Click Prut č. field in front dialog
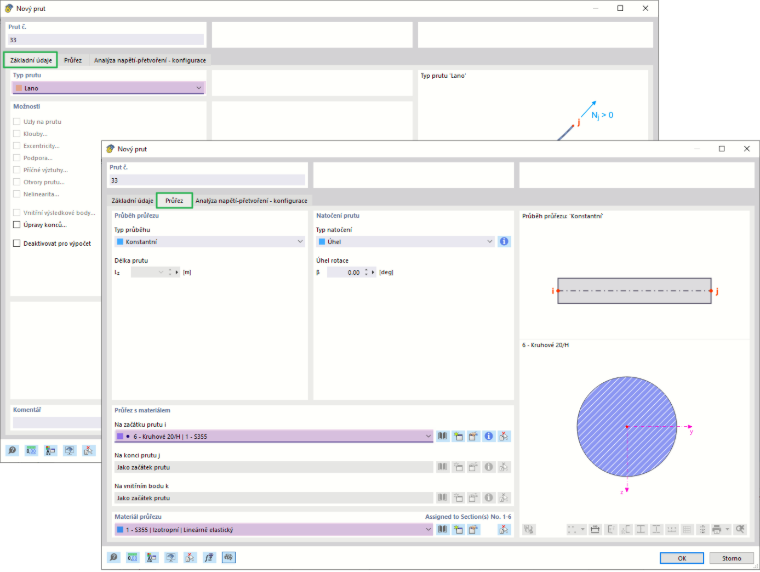Viewport: 760px width, 572px height. [207, 180]
